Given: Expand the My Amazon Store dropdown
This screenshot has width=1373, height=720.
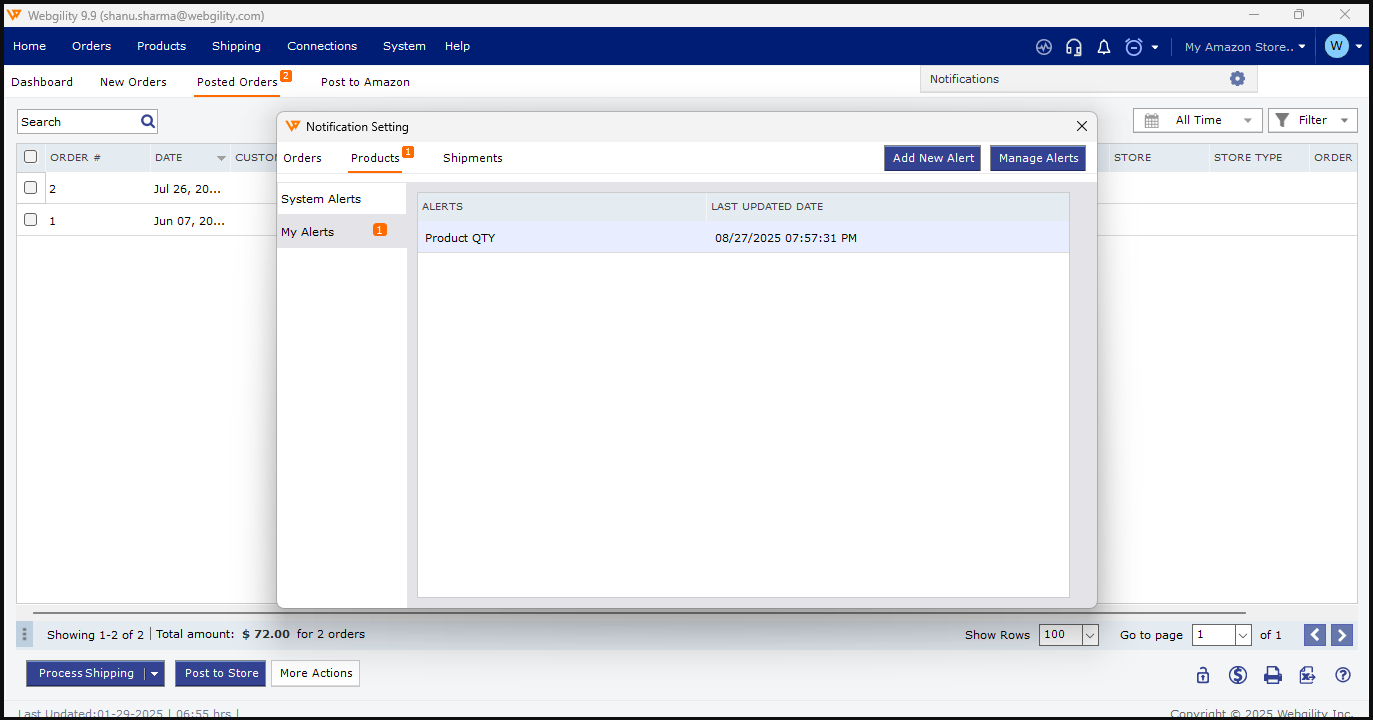Looking at the screenshot, I should [x=1244, y=47].
